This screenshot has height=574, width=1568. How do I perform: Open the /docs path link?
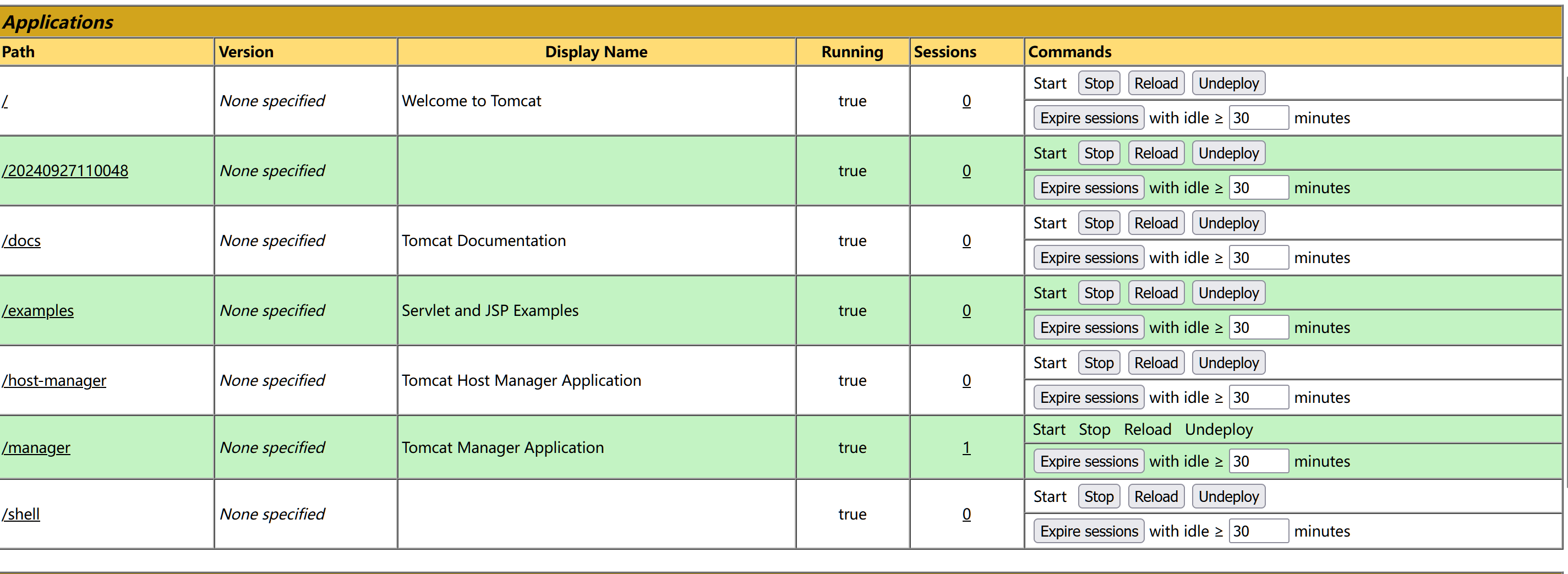[21, 241]
